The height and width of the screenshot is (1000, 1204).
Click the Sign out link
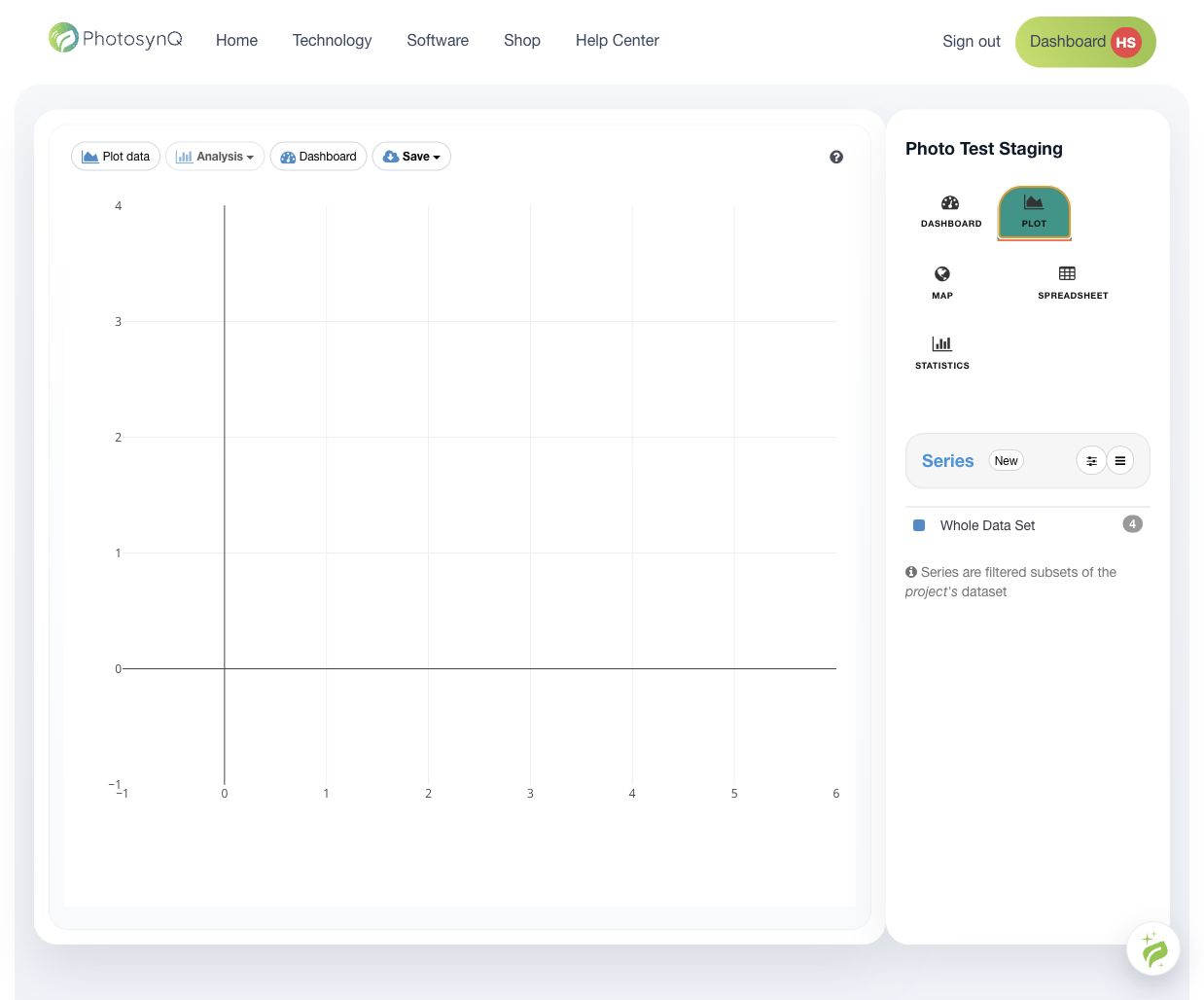971,41
